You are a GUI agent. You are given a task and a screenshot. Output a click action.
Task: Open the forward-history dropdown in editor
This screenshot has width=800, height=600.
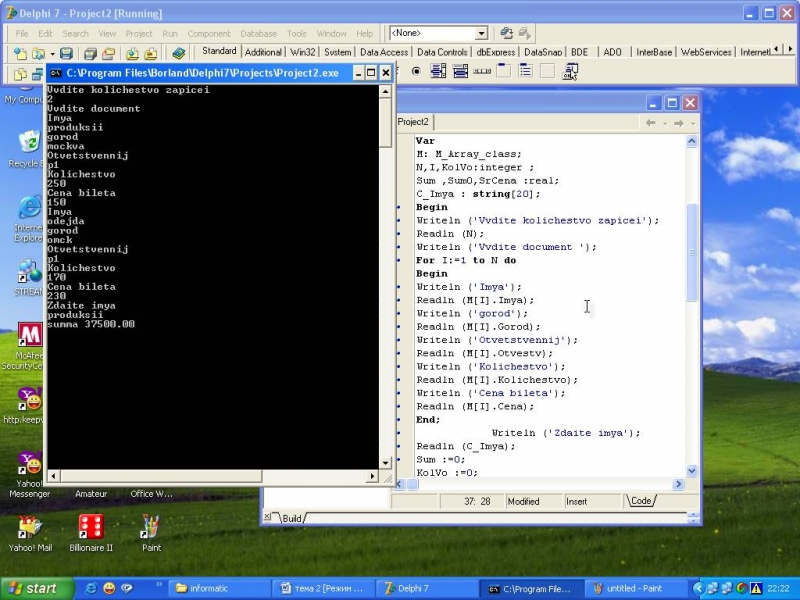693,123
